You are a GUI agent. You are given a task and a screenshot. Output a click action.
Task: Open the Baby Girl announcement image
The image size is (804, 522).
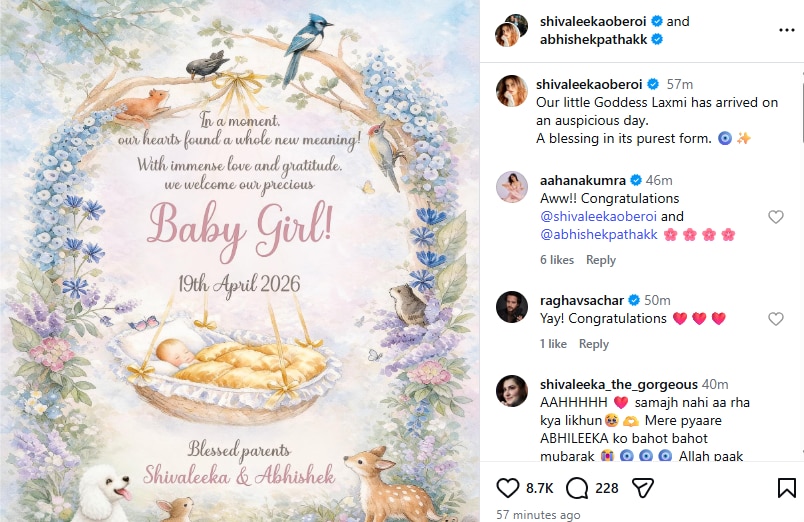coord(240,261)
